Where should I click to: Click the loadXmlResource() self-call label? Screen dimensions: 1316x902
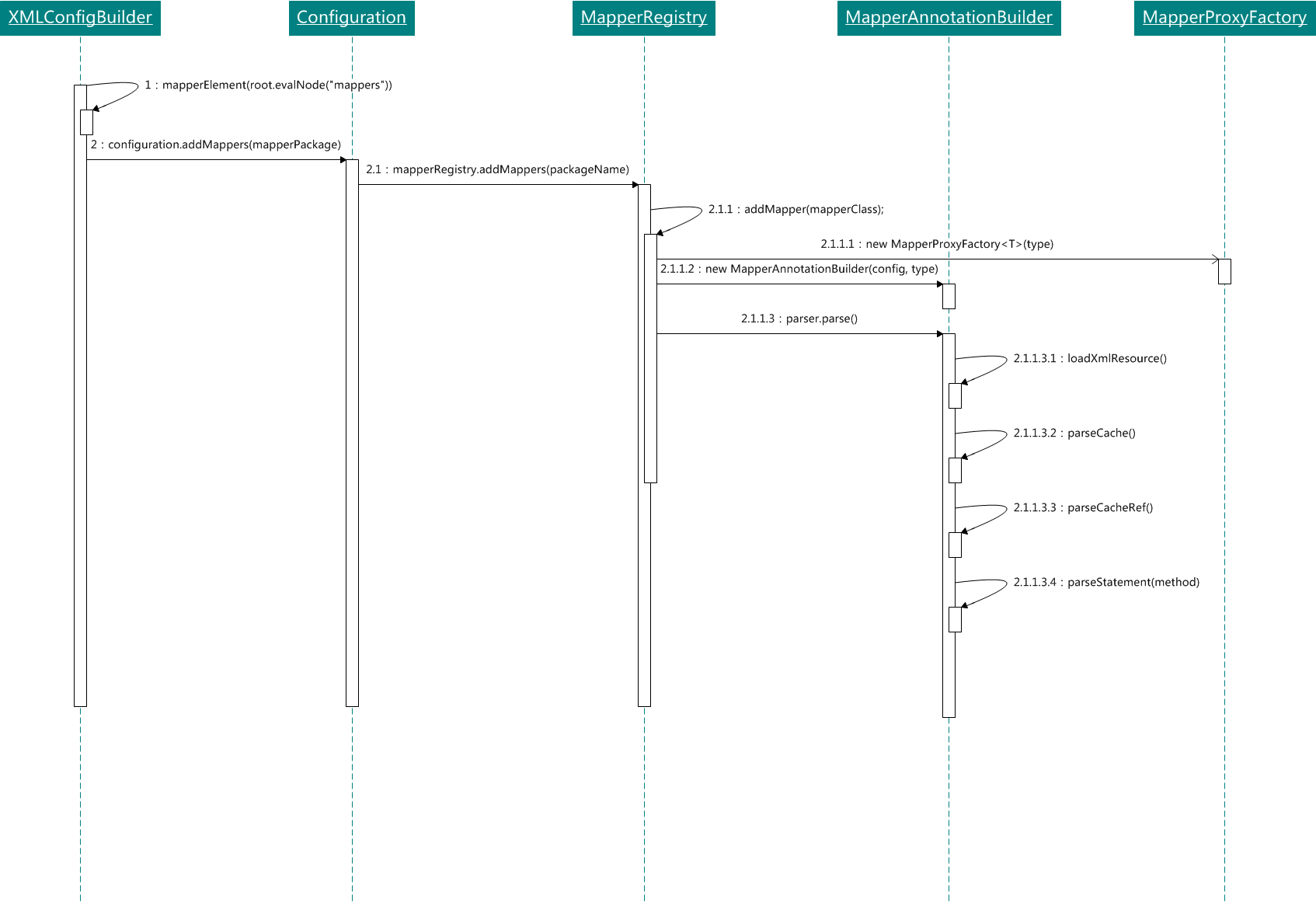point(1090,359)
